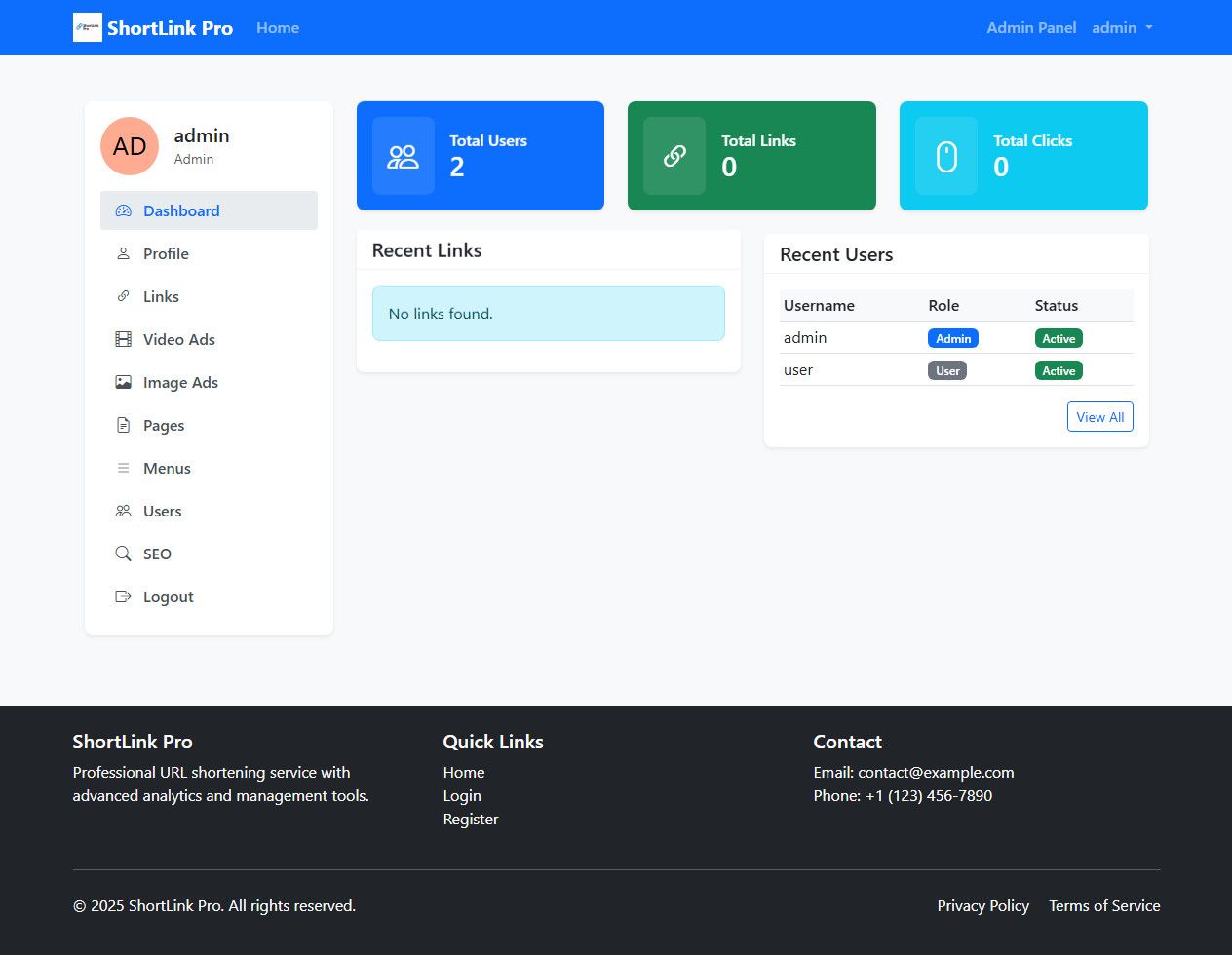Click the SEO magnifier icon
Viewport: 1232px width, 955px height.
click(123, 554)
